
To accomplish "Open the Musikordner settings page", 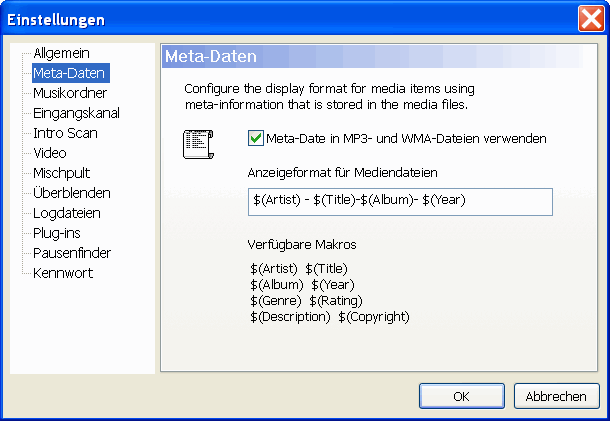I will (69, 93).
